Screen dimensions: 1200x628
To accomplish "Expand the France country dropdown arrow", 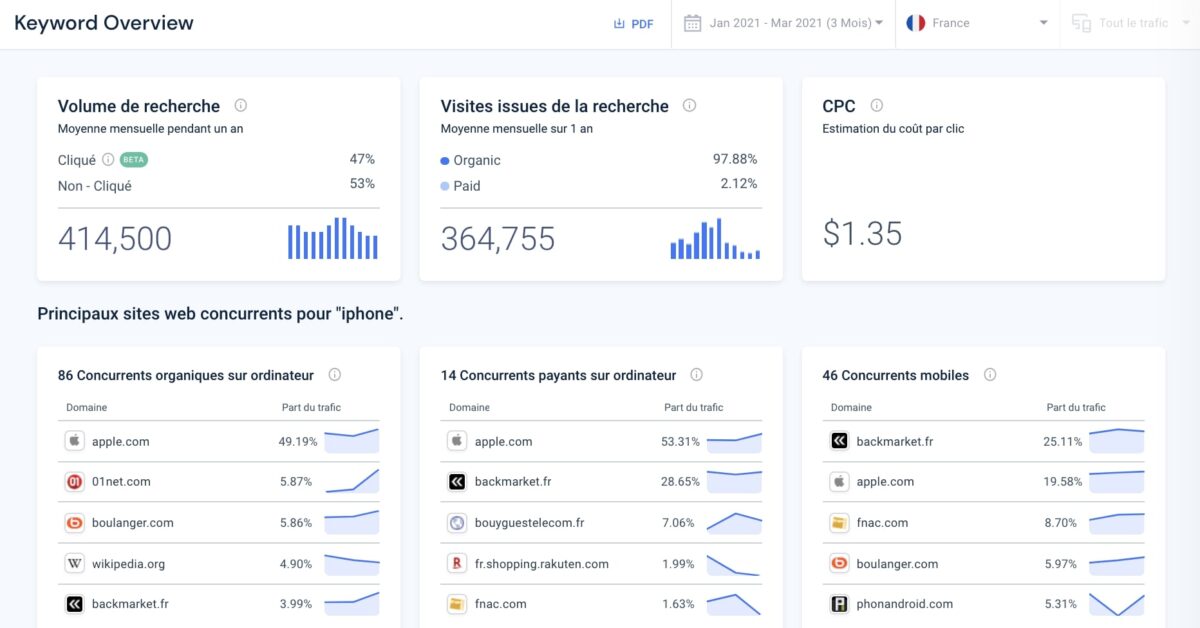I will click(x=1043, y=23).
